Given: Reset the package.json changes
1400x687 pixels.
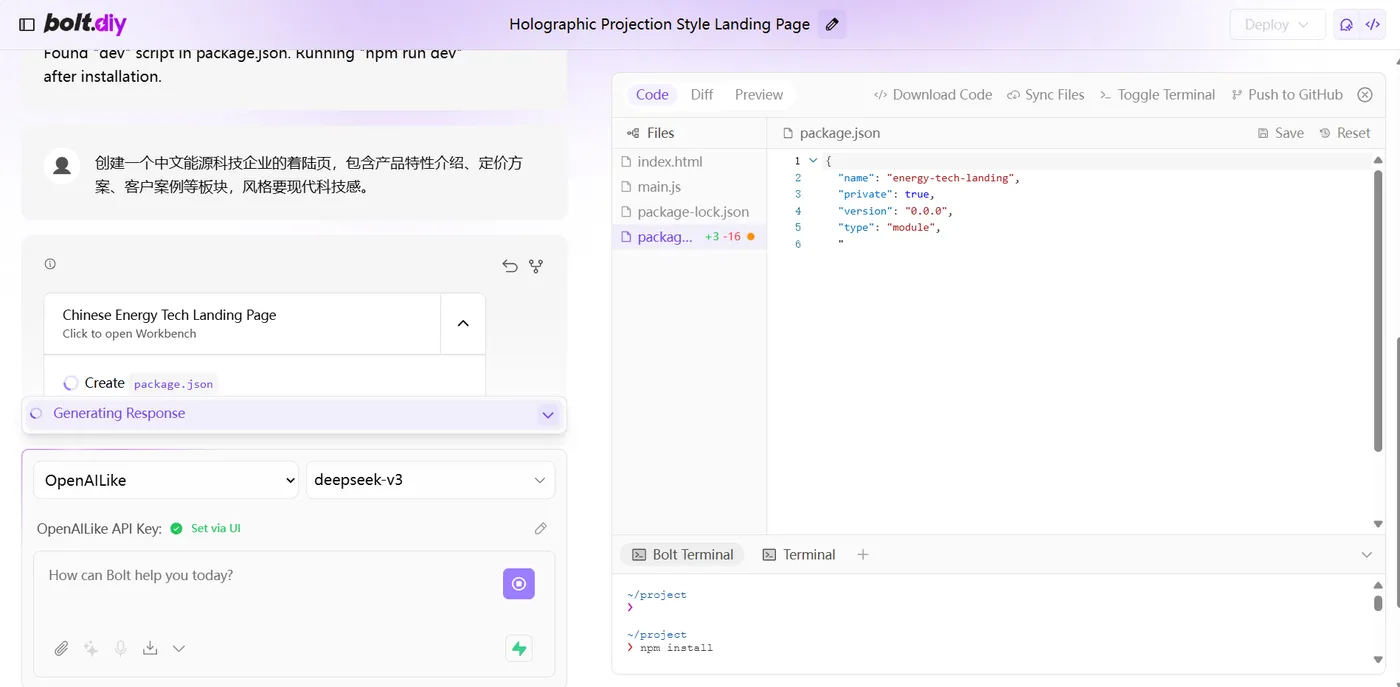Looking at the screenshot, I should (x=1345, y=133).
